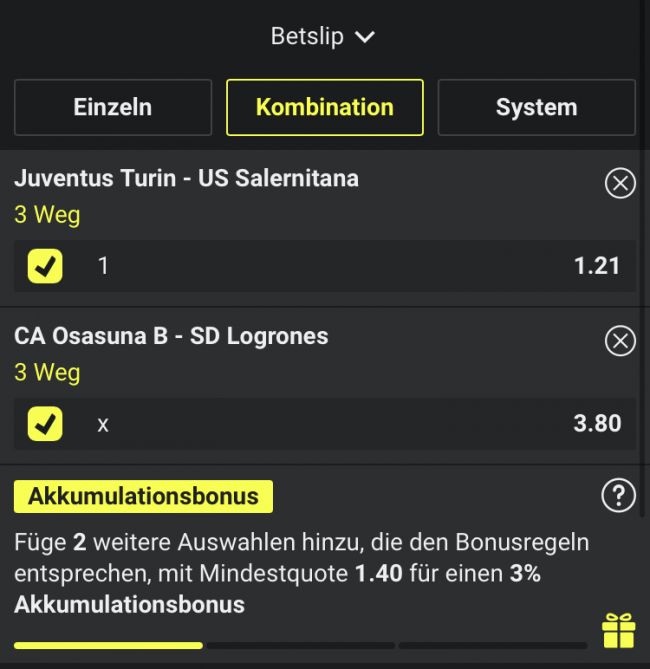The image size is (650, 669).
Task: Remove the Juventus Turin bet with X icon
Action: tap(620, 183)
